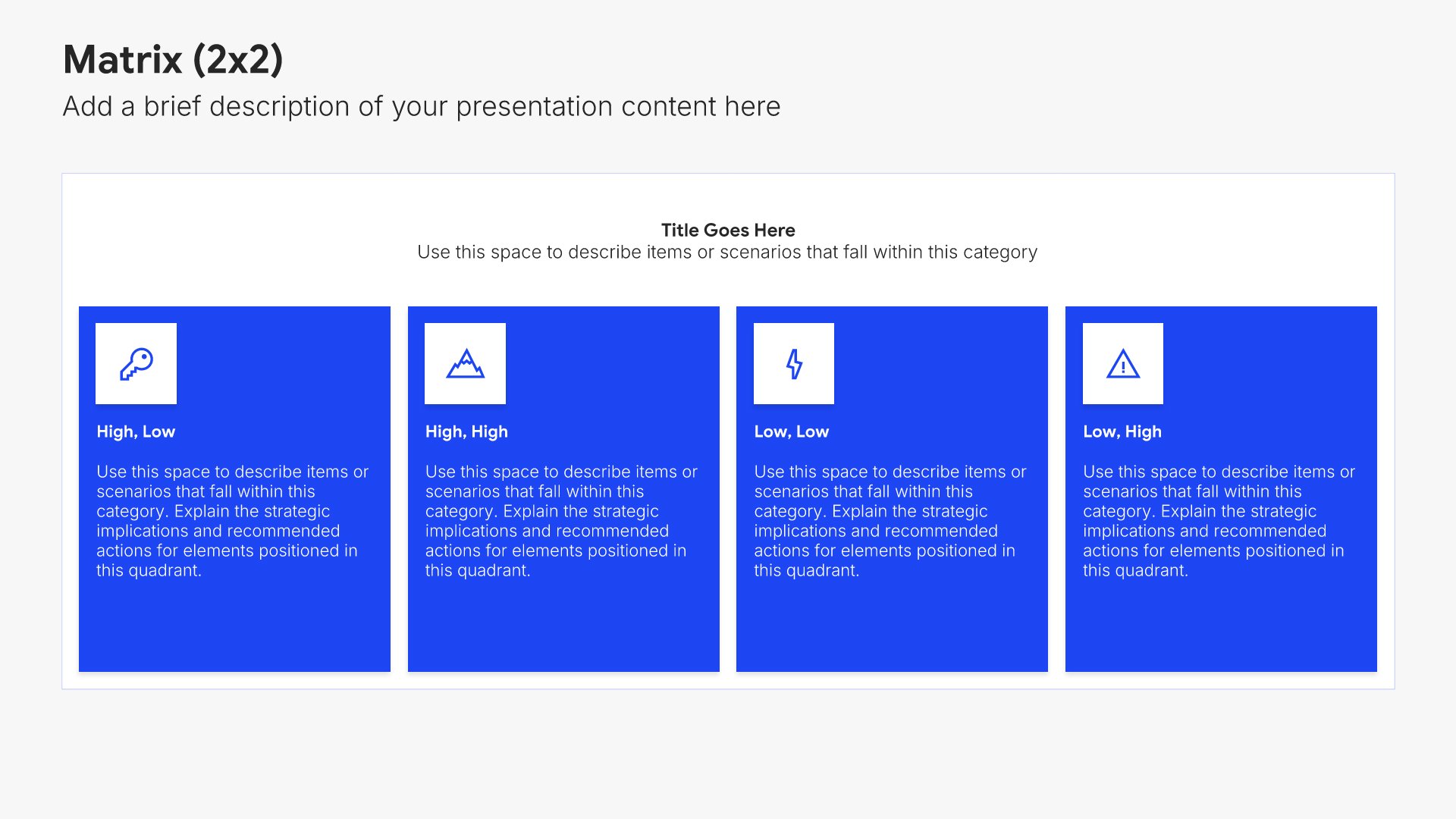Click the body paragraph in Low, Low card

(890, 521)
